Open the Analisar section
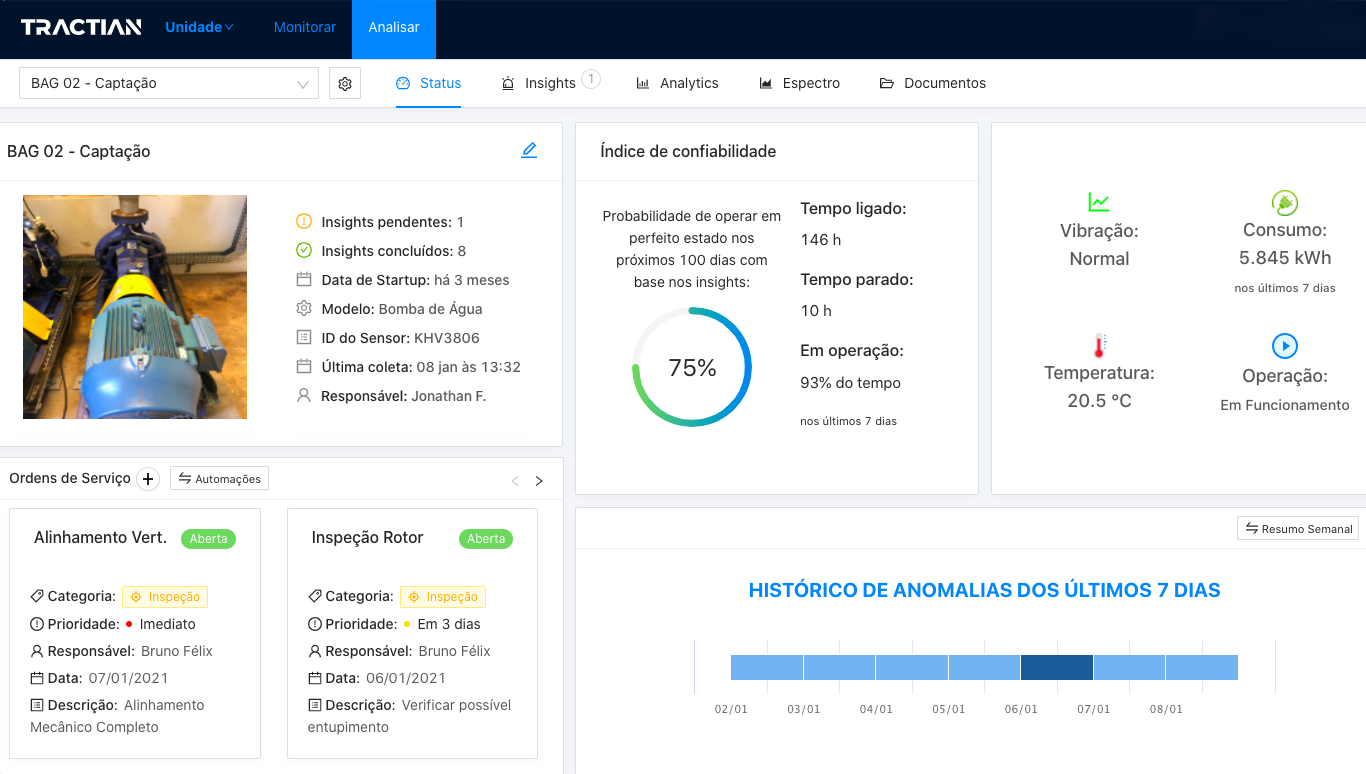The image size is (1366, 774). click(x=393, y=27)
